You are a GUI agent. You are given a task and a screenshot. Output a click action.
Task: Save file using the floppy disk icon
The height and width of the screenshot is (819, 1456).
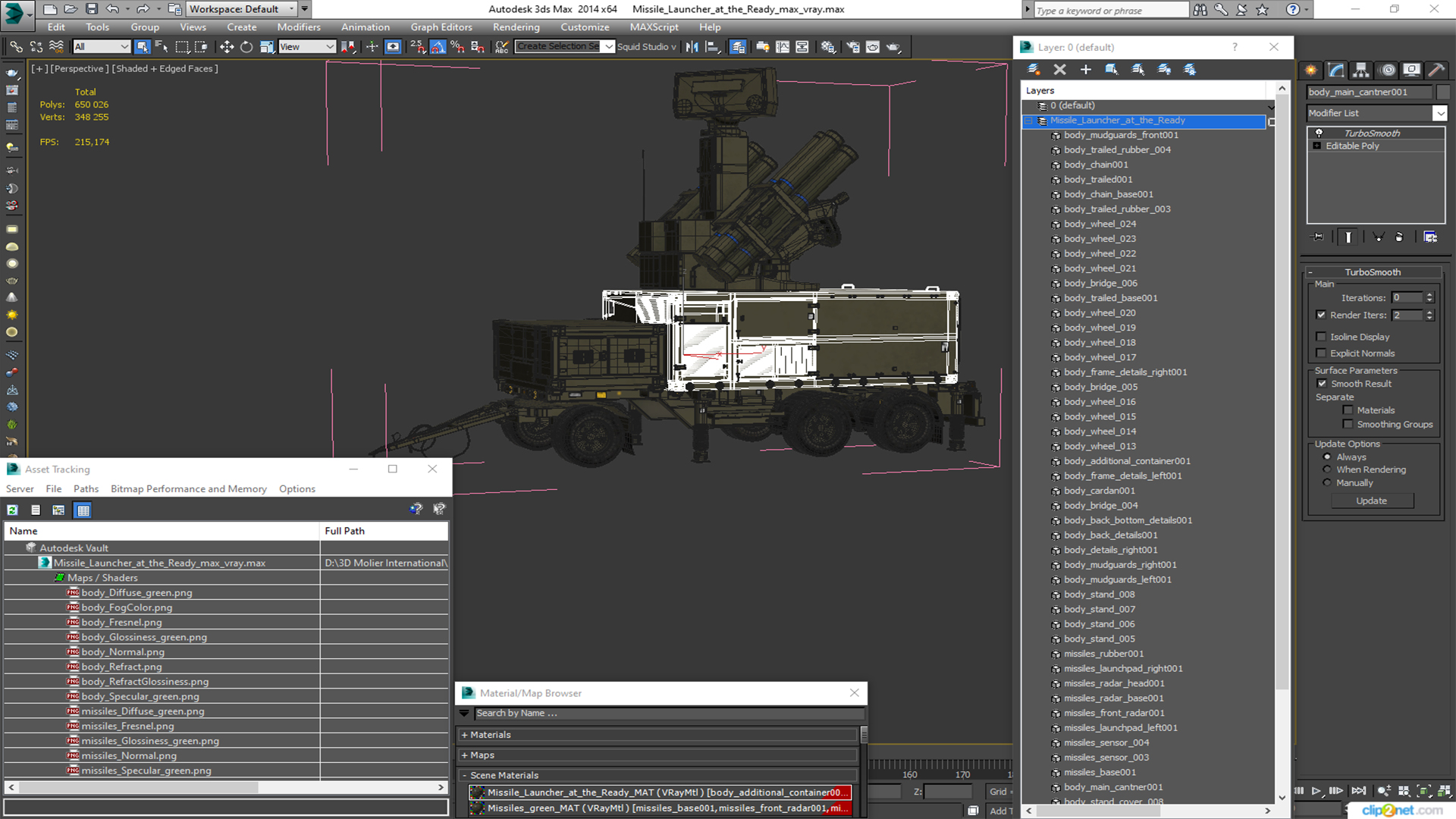pyautogui.click(x=91, y=9)
